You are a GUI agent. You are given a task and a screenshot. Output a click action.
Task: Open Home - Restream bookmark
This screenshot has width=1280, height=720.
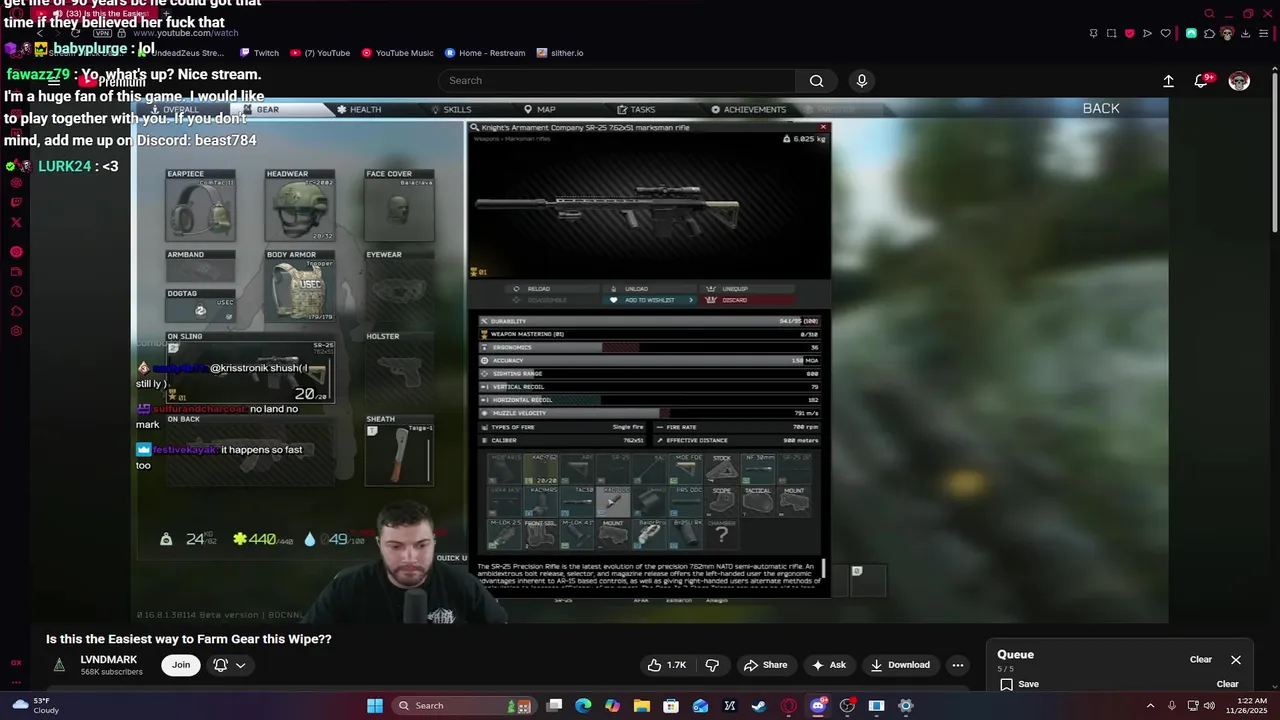pos(485,53)
